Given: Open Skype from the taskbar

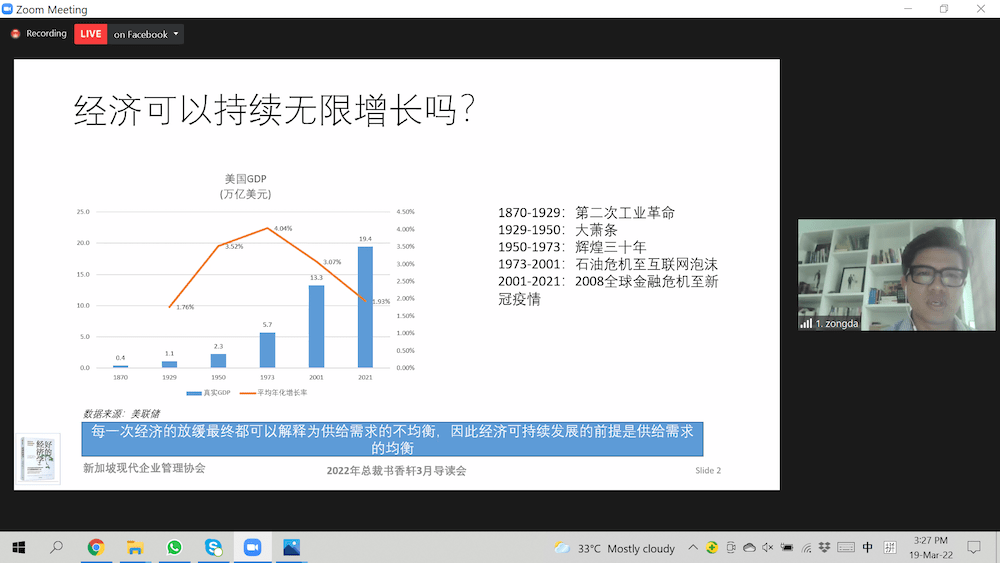Looking at the screenshot, I should tap(213, 547).
